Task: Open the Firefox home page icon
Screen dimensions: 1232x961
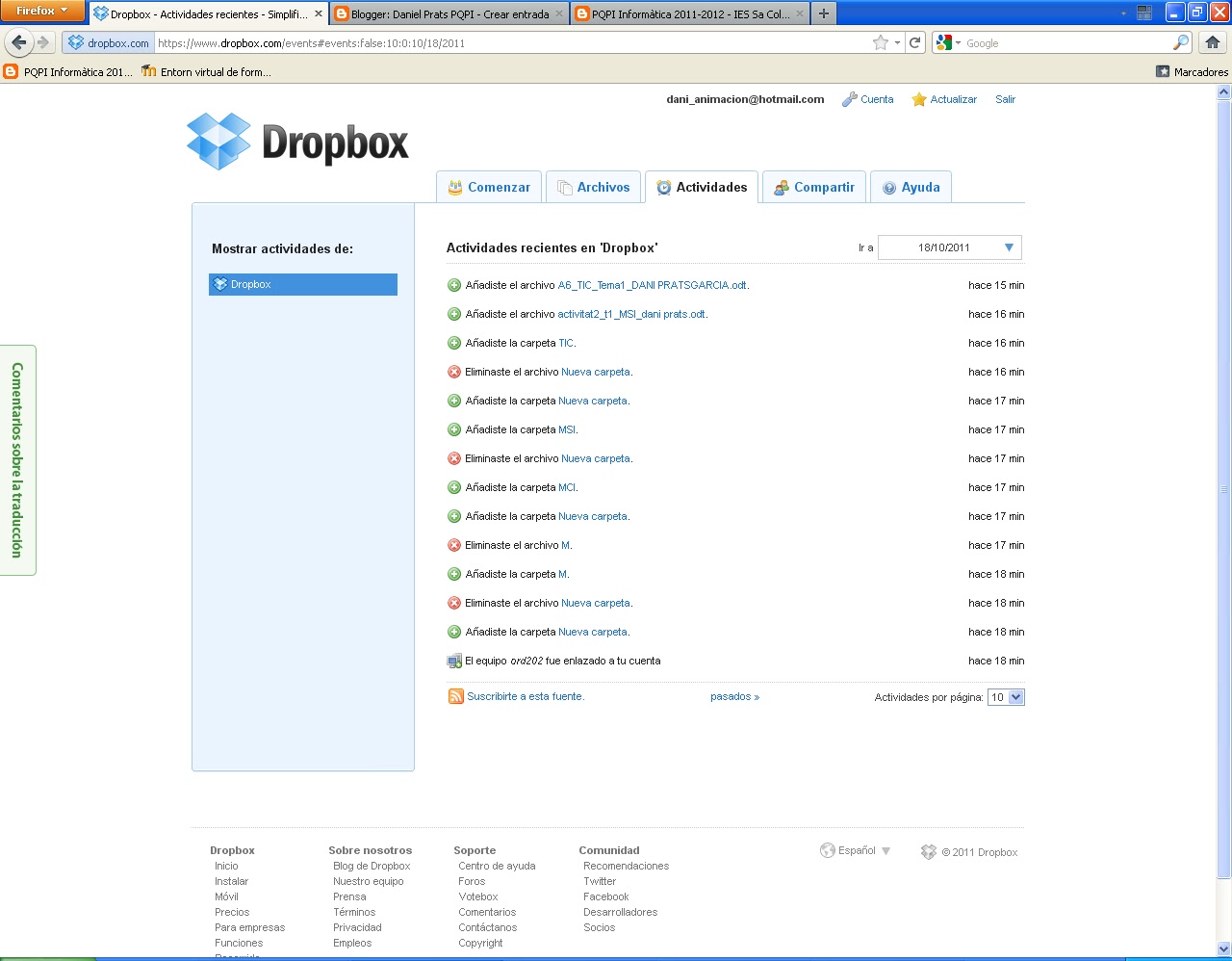Action: click(1213, 42)
